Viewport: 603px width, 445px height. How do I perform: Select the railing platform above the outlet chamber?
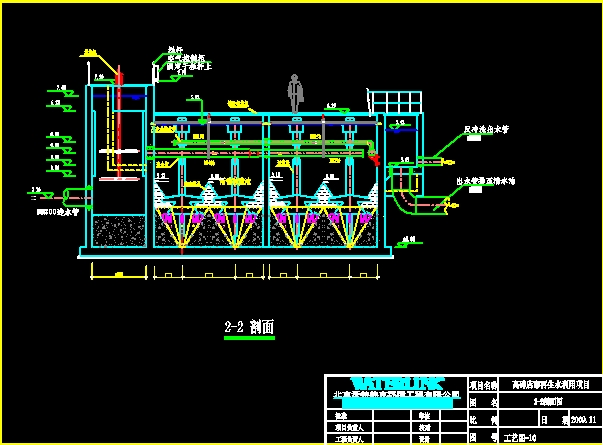[394, 102]
